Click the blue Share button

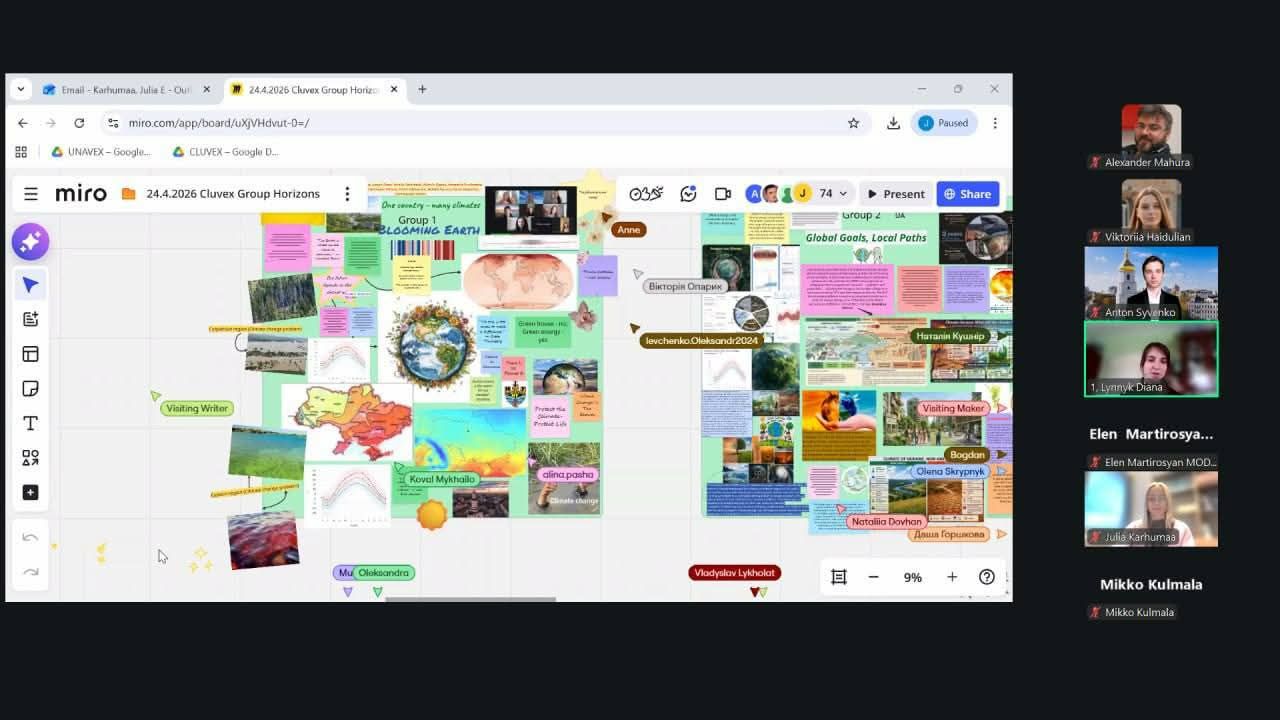coord(967,194)
